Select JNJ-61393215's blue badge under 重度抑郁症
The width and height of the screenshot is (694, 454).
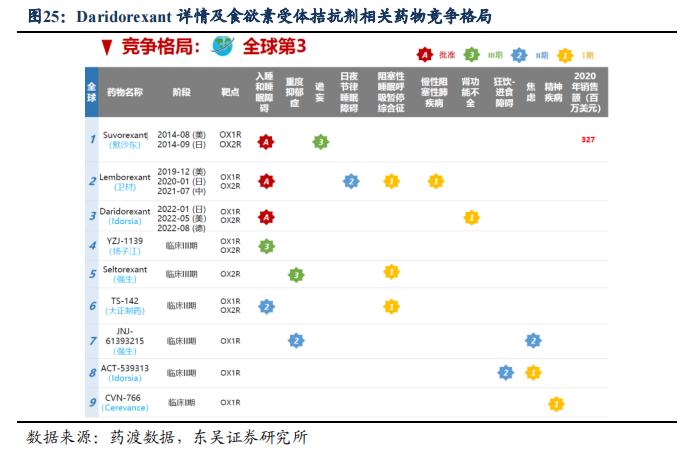[296, 341]
